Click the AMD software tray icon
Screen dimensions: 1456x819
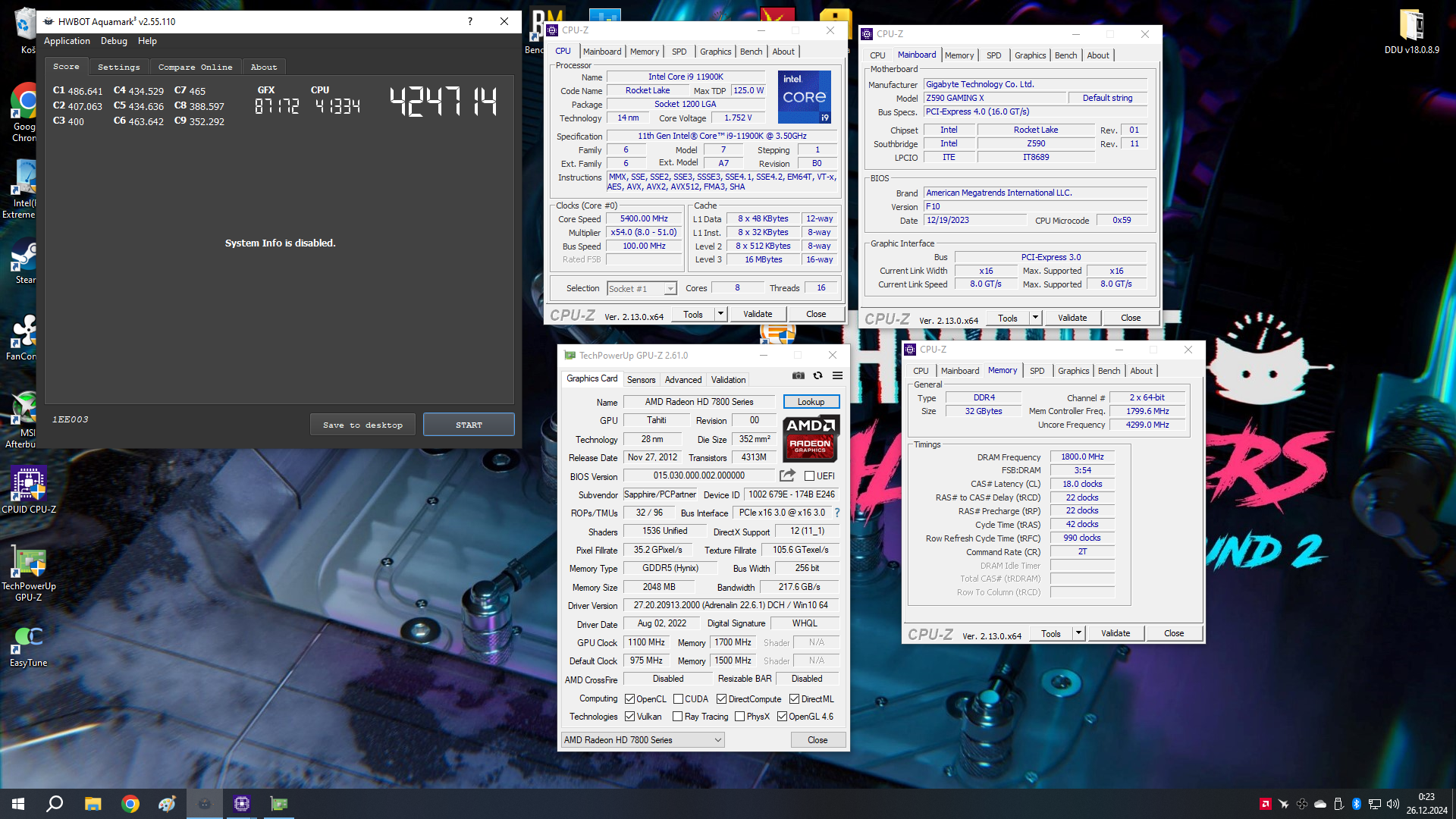coord(1265,804)
